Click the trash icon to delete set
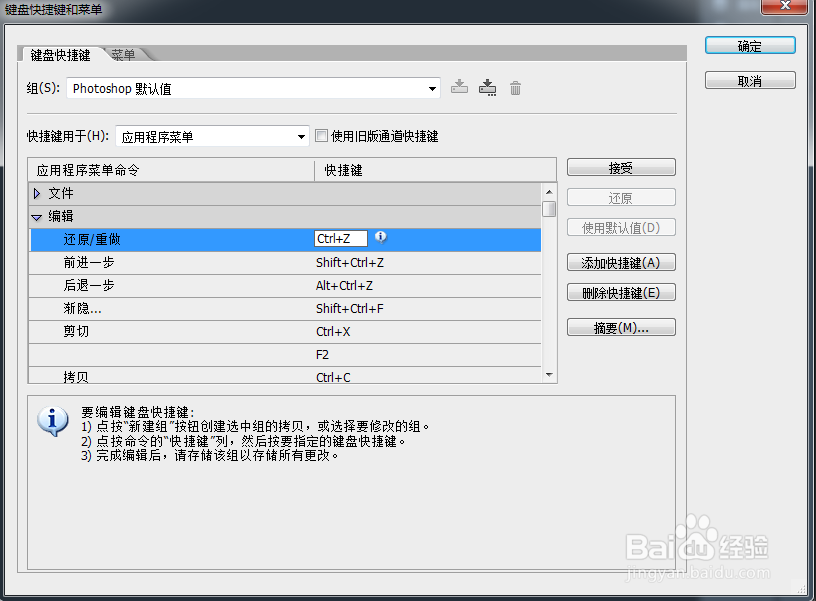This screenshot has height=601, width=816. [x=515, y=88]
